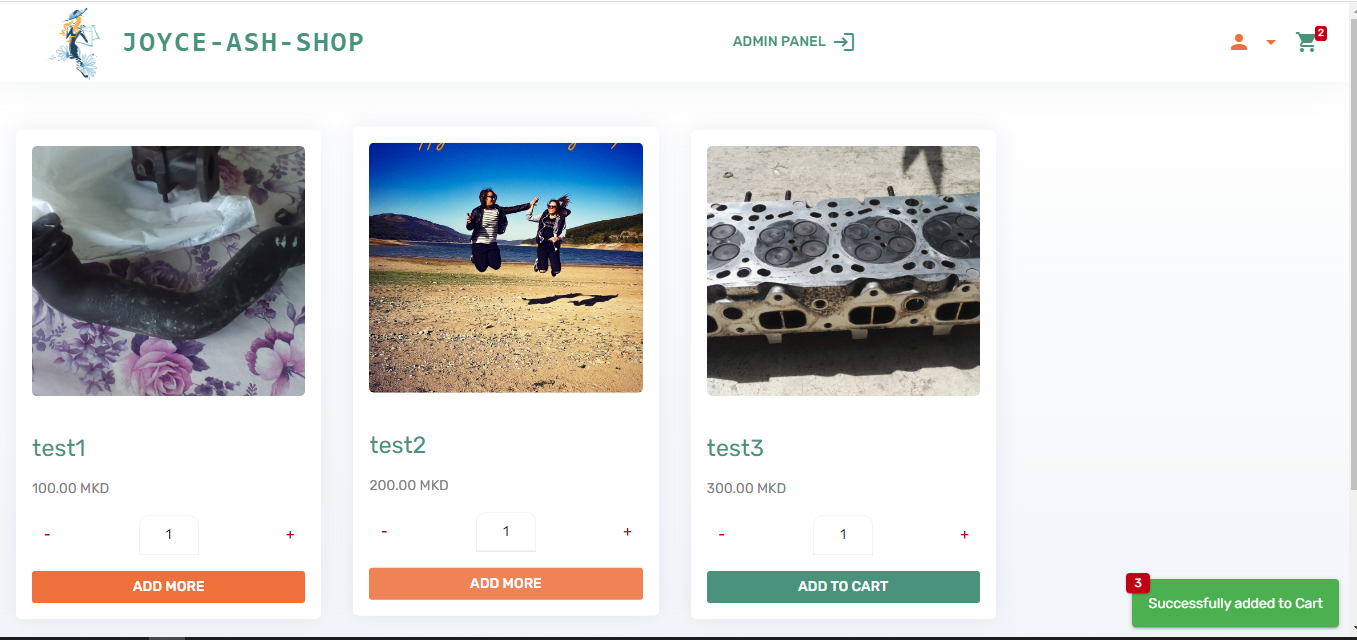Decrease test3 quantity with minus button
The image size is (1357, 640).
click(721, 535)
